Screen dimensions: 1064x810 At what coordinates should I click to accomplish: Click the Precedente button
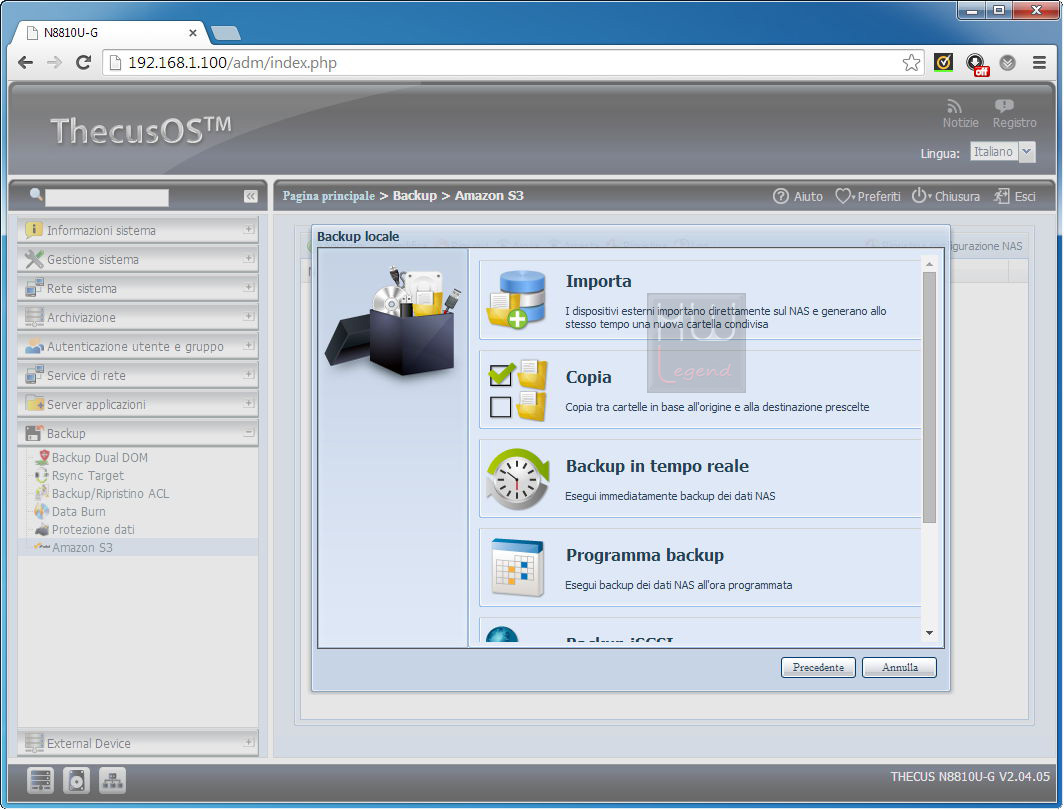[x=818, y=668]
